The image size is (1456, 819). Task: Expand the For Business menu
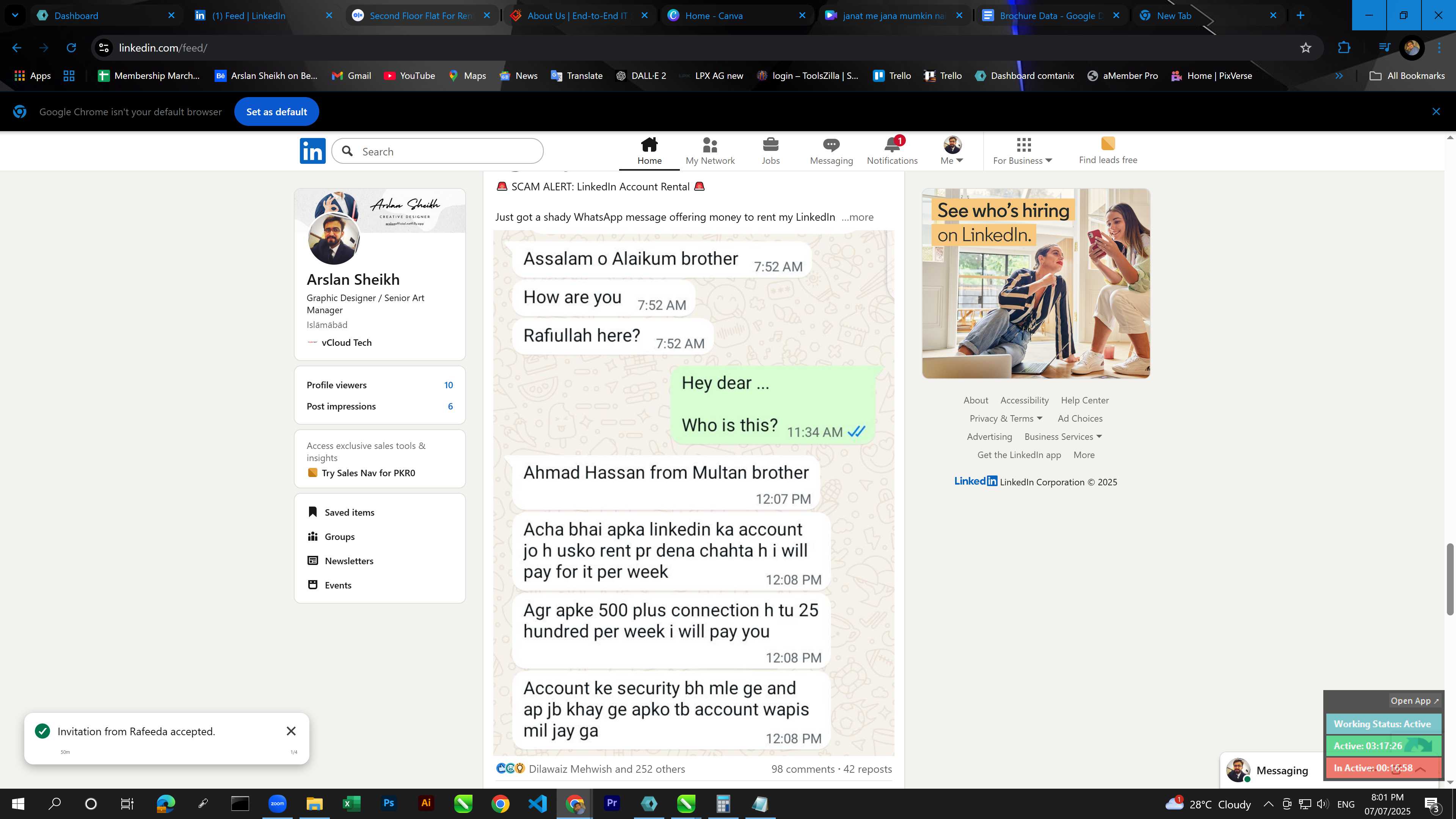[1023, 151]
